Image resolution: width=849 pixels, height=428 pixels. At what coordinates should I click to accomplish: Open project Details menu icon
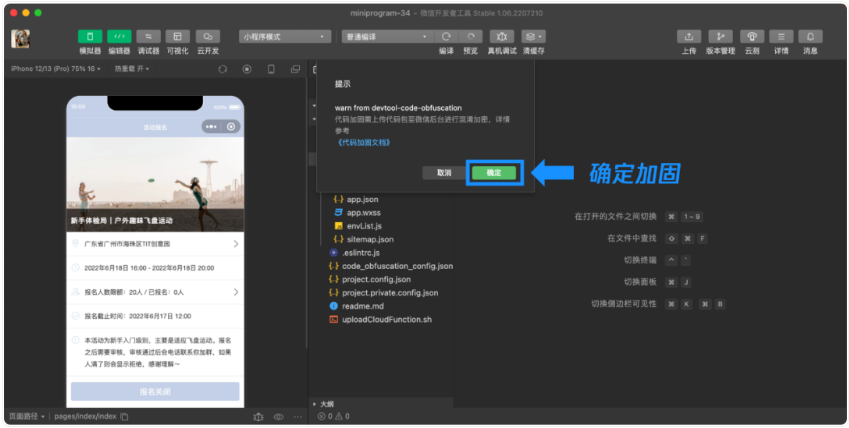point(781,37)
